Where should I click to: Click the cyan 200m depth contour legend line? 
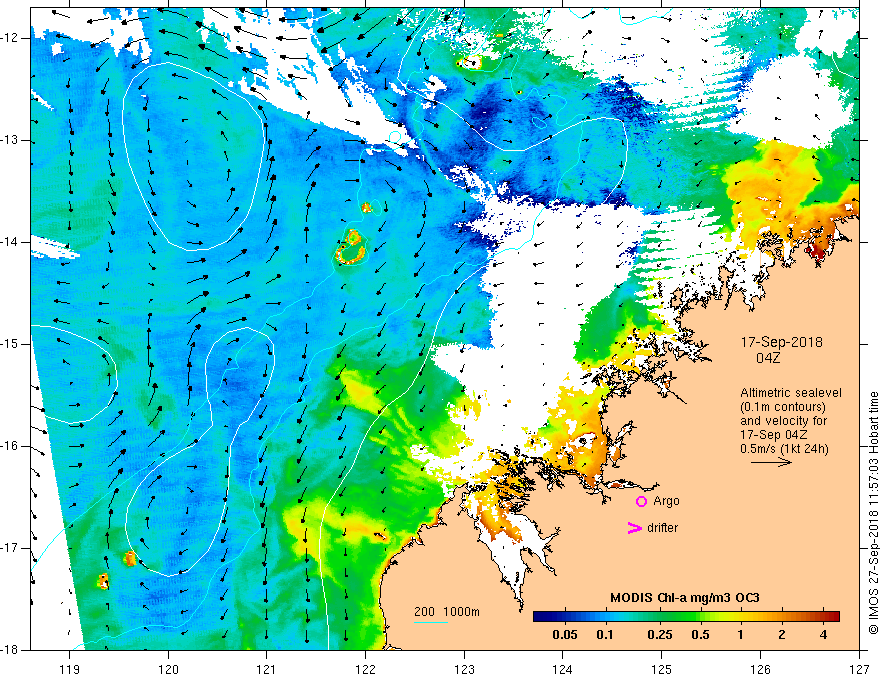pyautogui.click(x=430, y=622)
